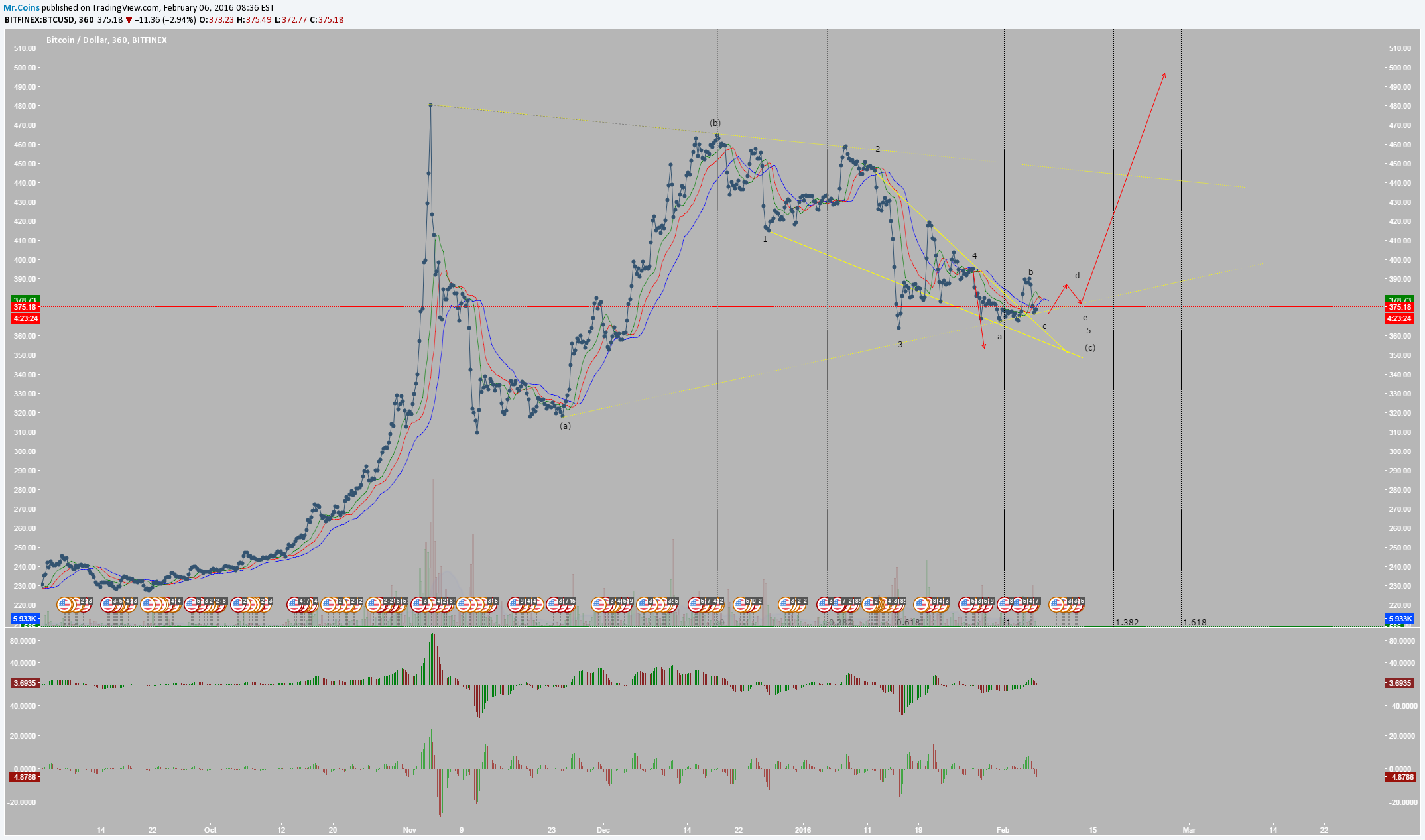Select the Elliott wave label '2'
The image size is (1425, 840).
pos(877,149)
